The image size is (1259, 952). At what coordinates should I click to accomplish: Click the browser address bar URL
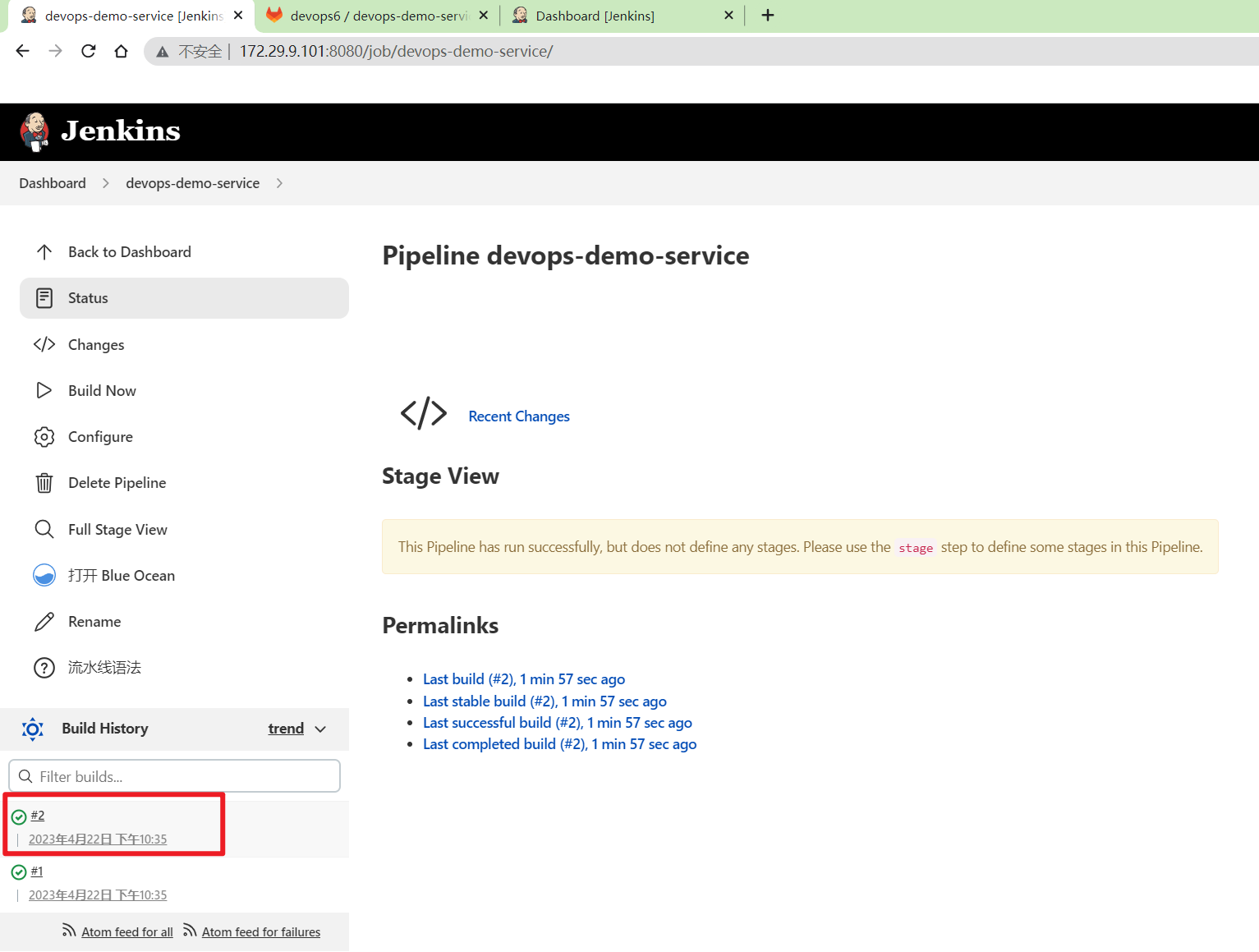396,52
